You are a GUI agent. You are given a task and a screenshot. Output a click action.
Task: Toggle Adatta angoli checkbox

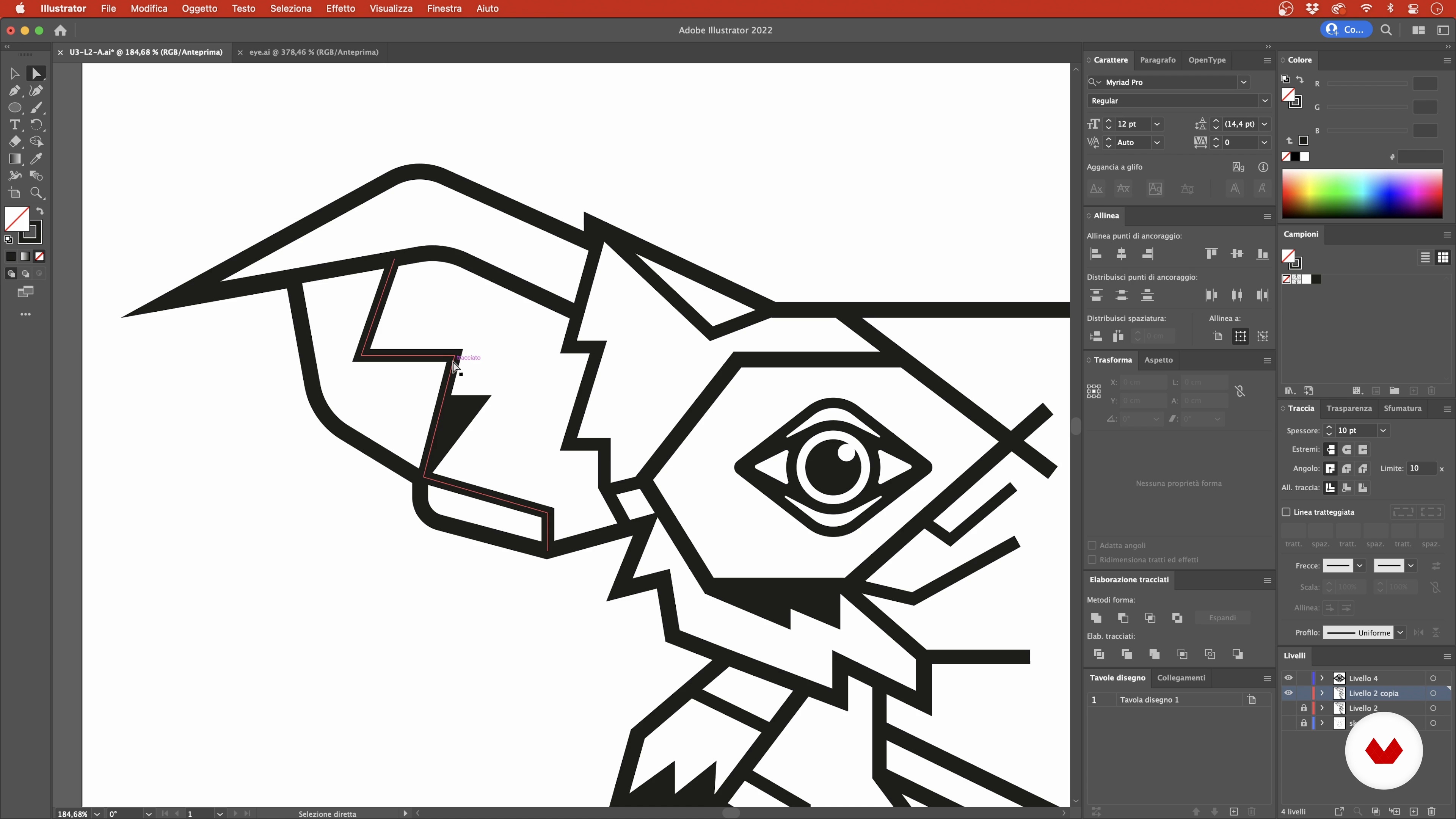click(1092, 546)
